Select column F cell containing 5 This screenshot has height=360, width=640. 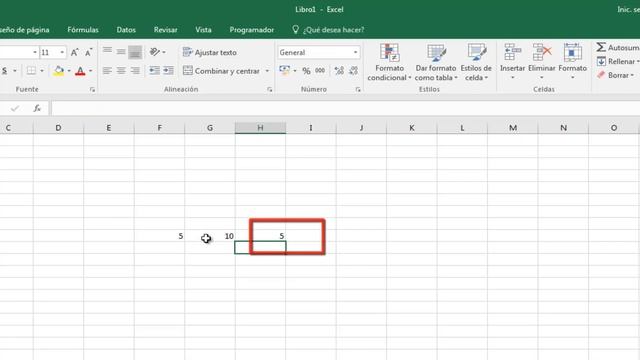(x=159, y=236)
